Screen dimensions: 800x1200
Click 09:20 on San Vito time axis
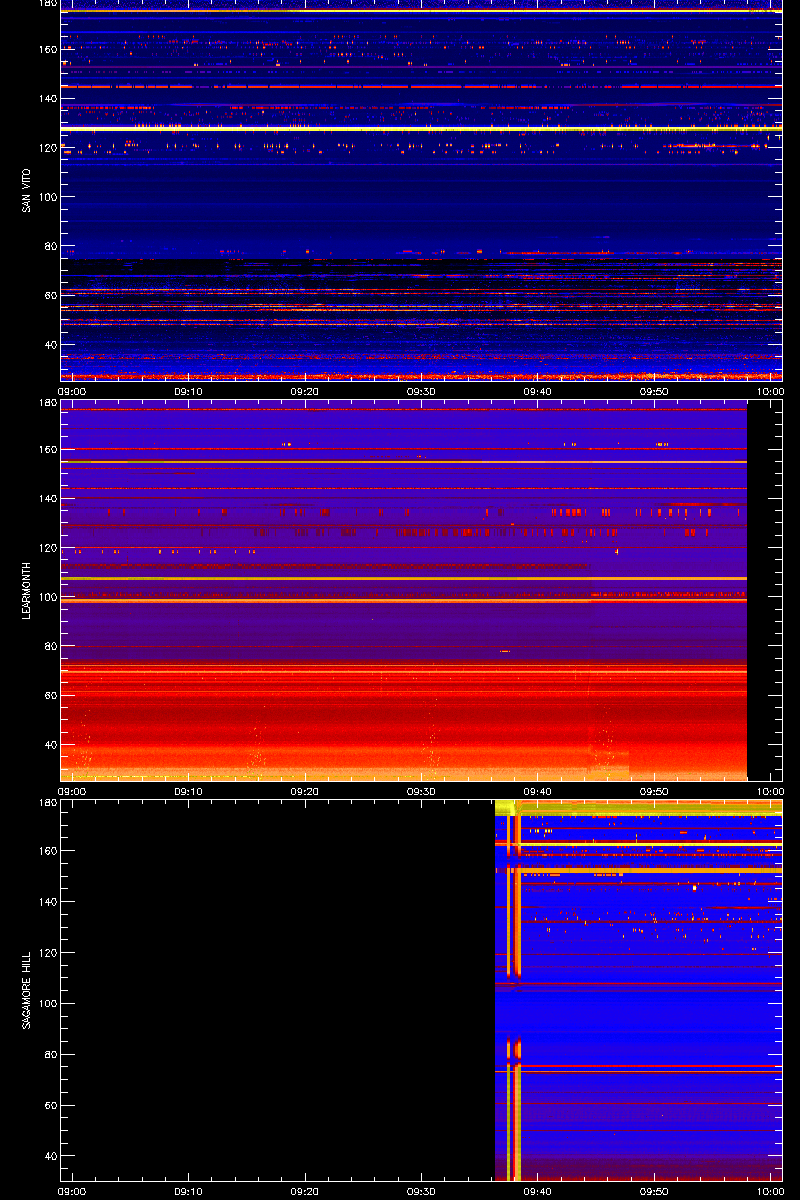coord(305,392)
